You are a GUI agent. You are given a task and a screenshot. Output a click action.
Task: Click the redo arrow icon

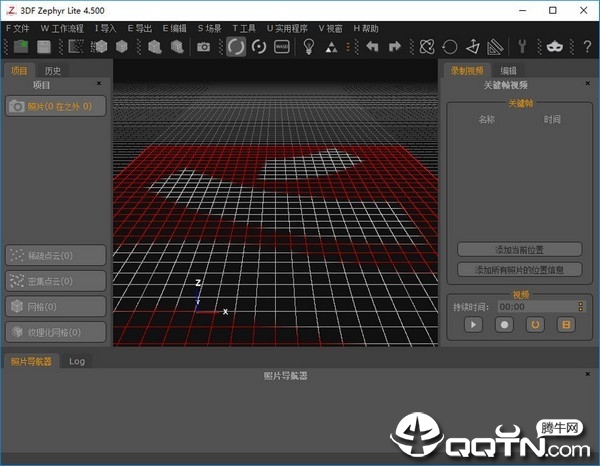pos(394,47)
